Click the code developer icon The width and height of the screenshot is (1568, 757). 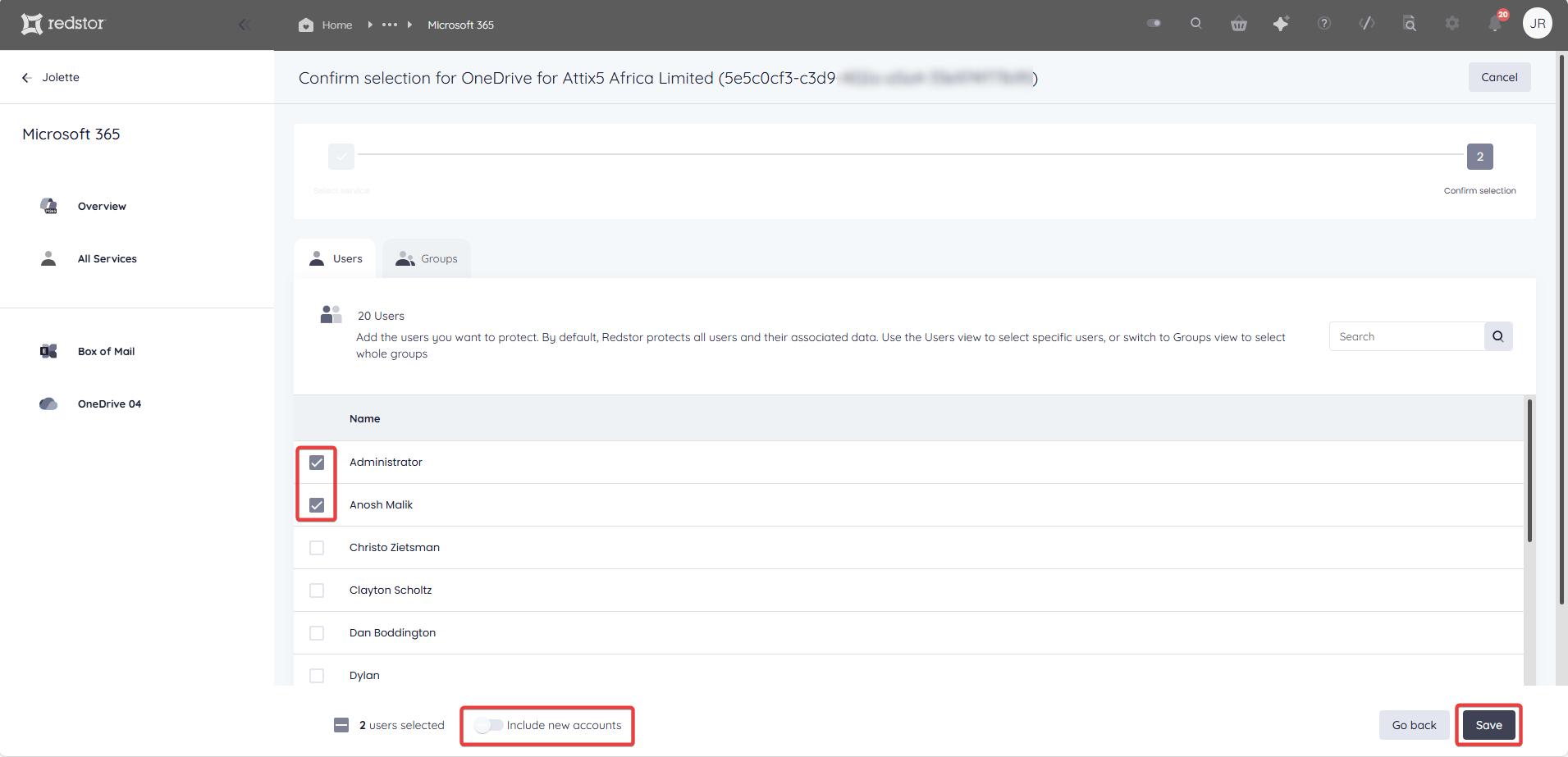click(1367, 23)
